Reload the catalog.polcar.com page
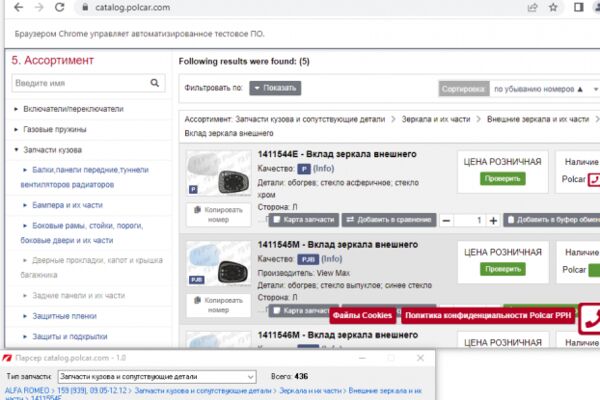The width and height of the screenshot is (600, 400). [60, 7]
